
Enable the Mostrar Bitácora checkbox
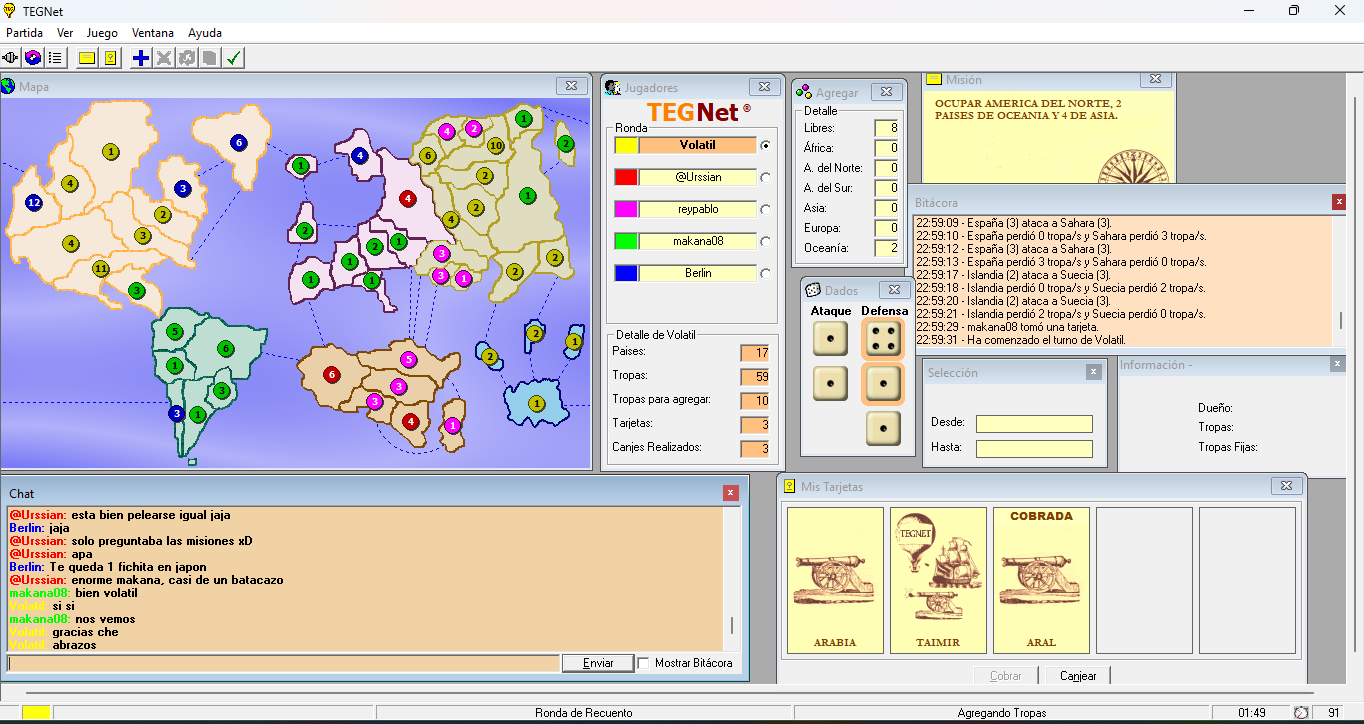pos(643,663)
